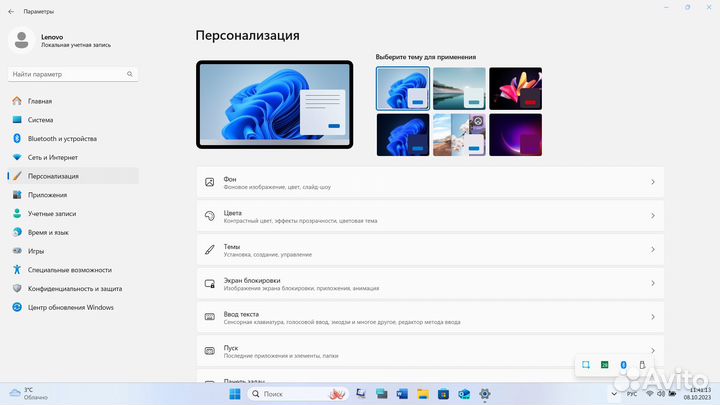Select Главная in the sidebar
This screenshot has width=720, height=405.
coord(40,101)
